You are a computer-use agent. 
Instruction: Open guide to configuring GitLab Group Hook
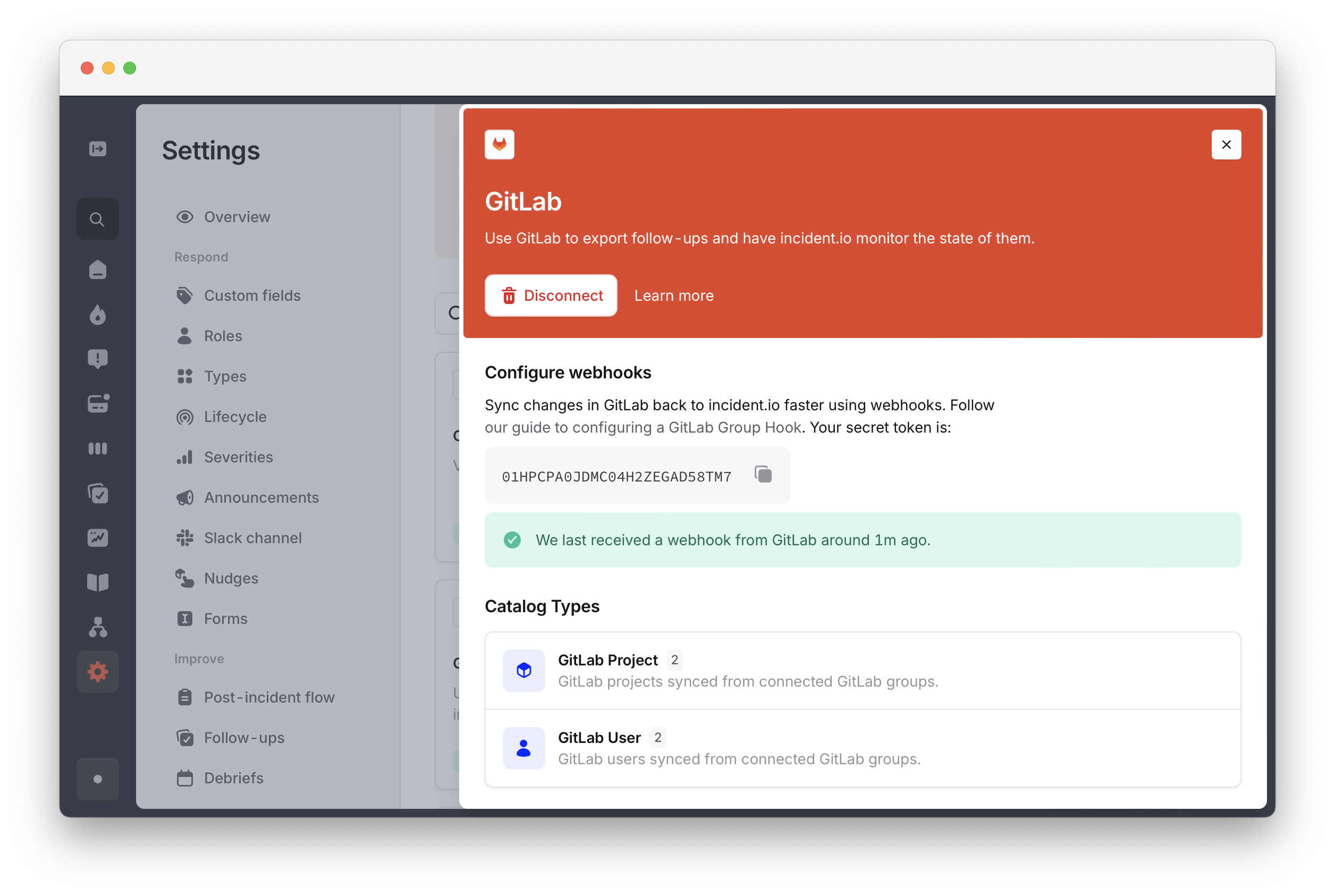[x=643, y=427]
